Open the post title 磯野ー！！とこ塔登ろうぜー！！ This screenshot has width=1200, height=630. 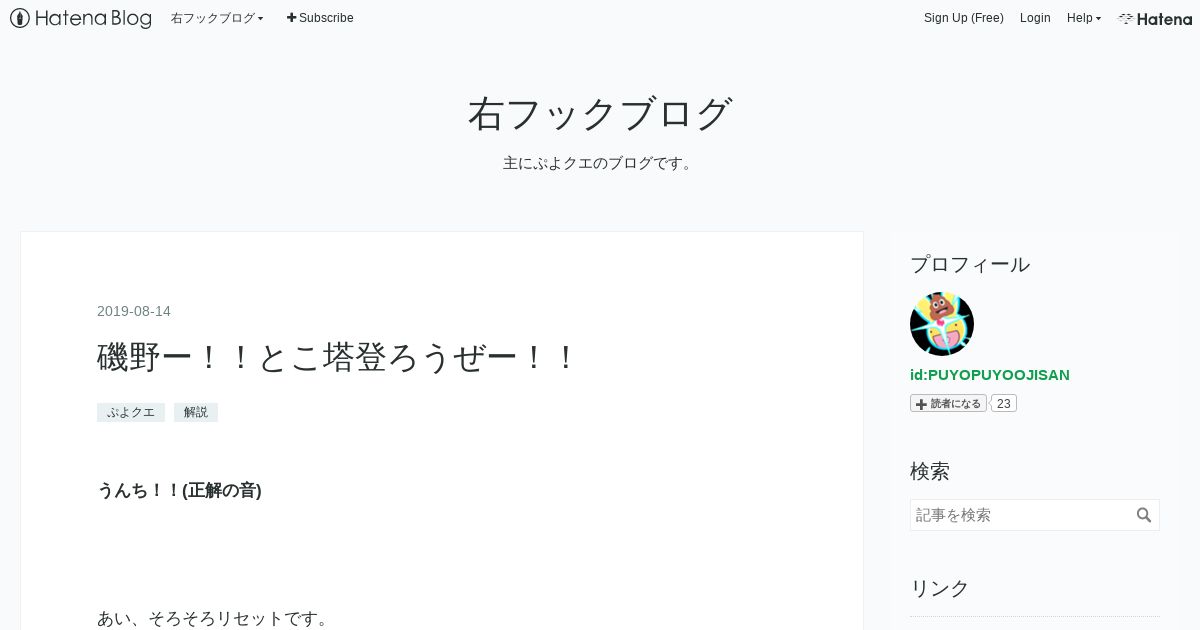pyautogui.click(x=337, y=357)
